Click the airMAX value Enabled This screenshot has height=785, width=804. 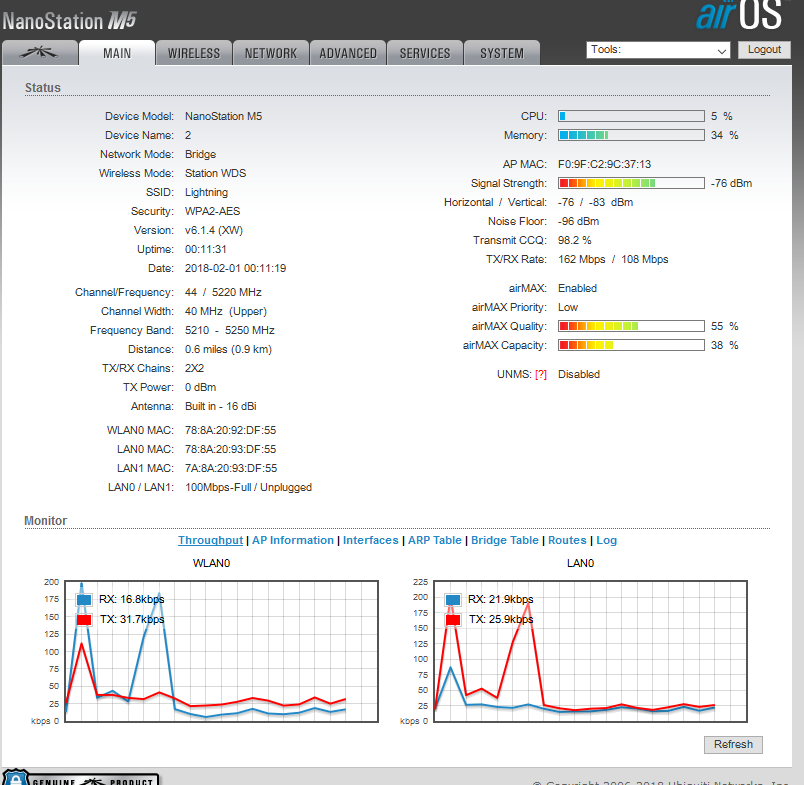click(x=577, y=288)
